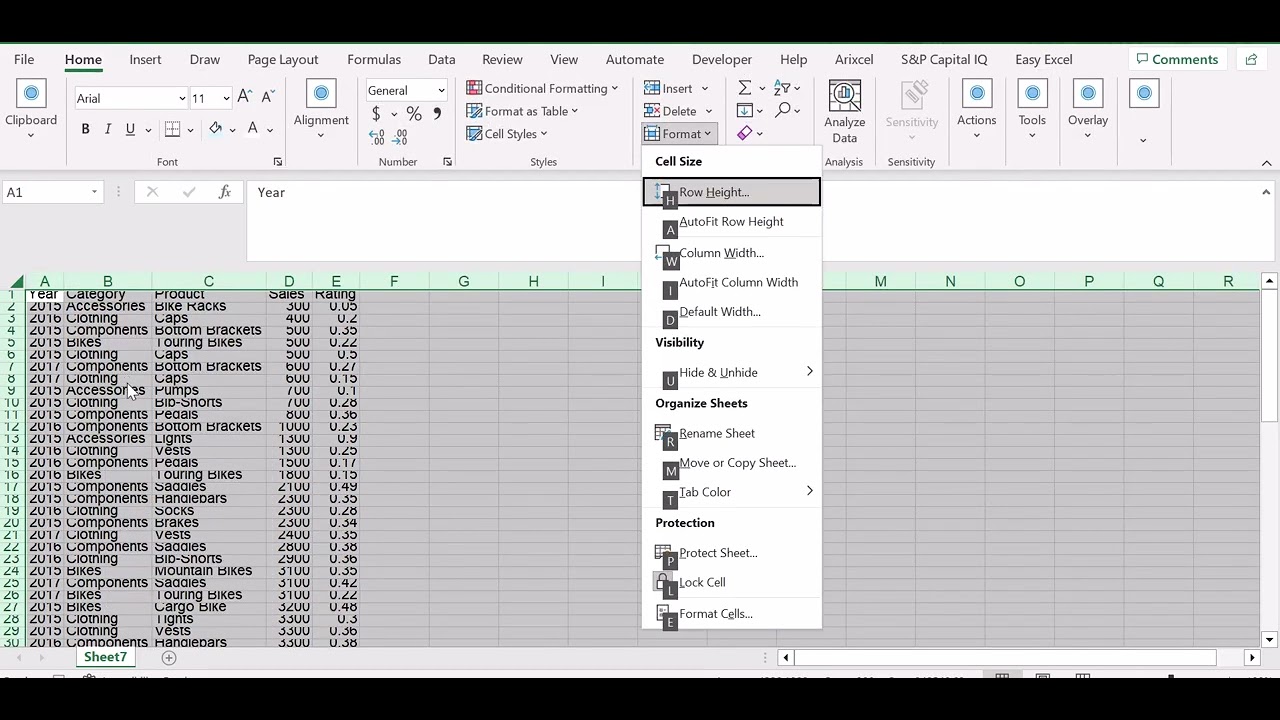Open Font dialog launcher
This screenshot has height=720, width=1280.
click(x=278, y=162)
